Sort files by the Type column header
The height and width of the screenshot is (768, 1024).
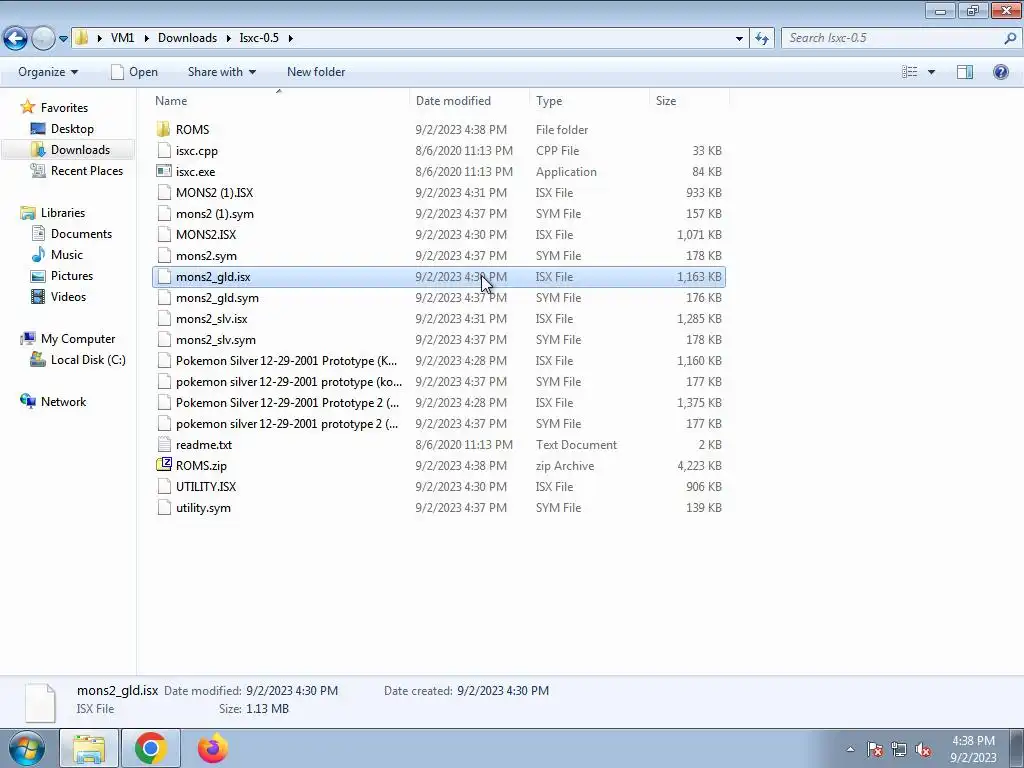[549, 101]
